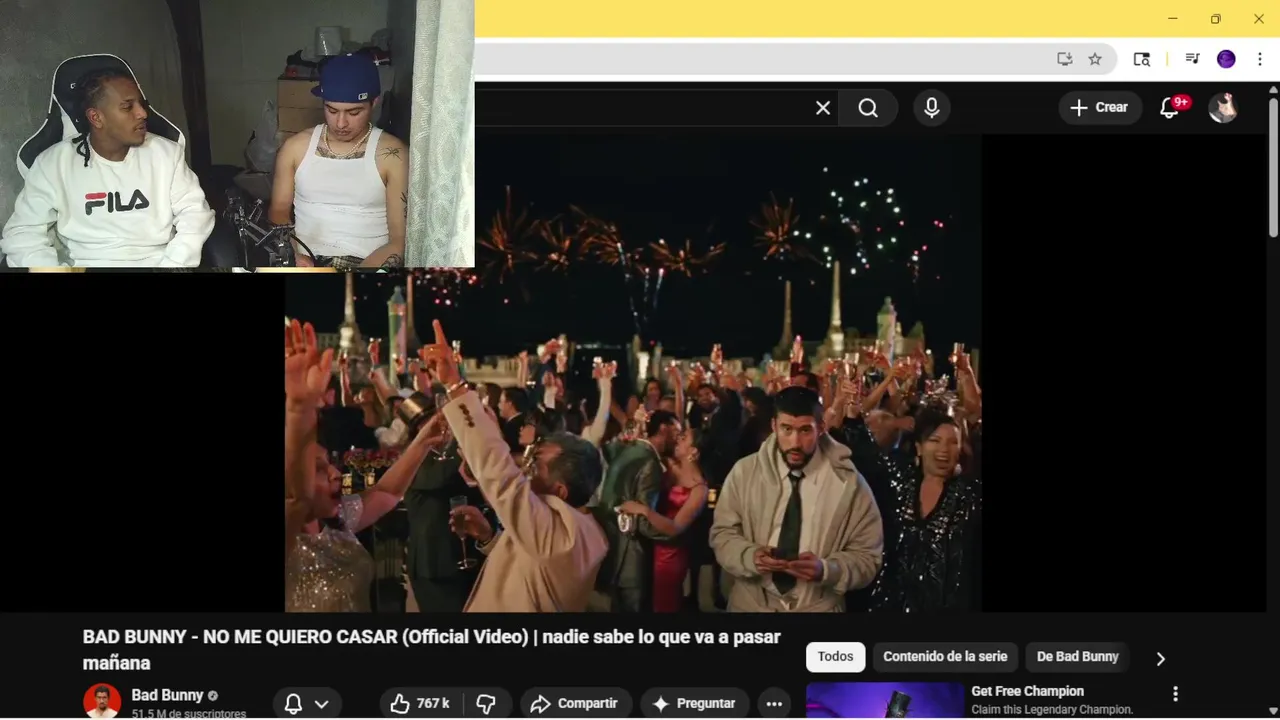Click the video title NO ME QUIERO CASAR
The height and width of the screenshot is (720, 1280).
click(431, 650)
